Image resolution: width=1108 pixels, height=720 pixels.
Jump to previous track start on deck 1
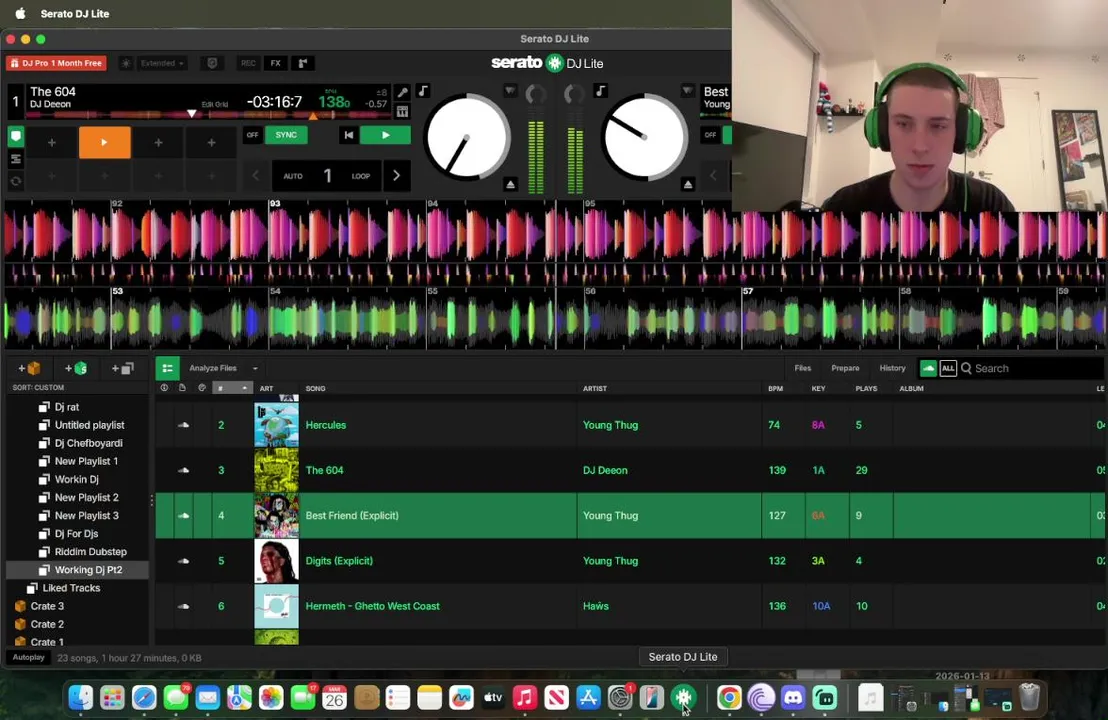(348, 135)
